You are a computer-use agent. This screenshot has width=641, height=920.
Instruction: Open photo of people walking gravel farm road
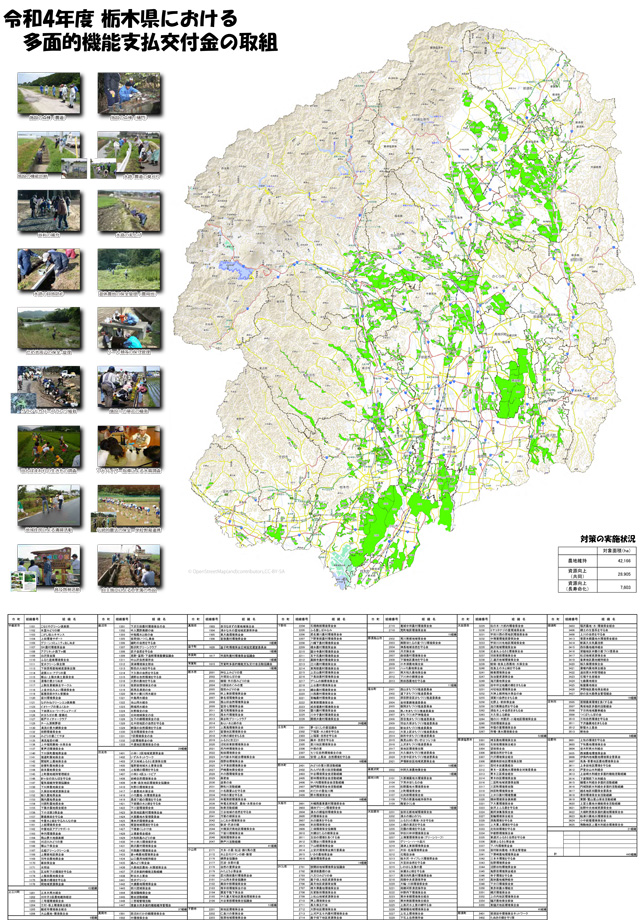tap(49, 93)
